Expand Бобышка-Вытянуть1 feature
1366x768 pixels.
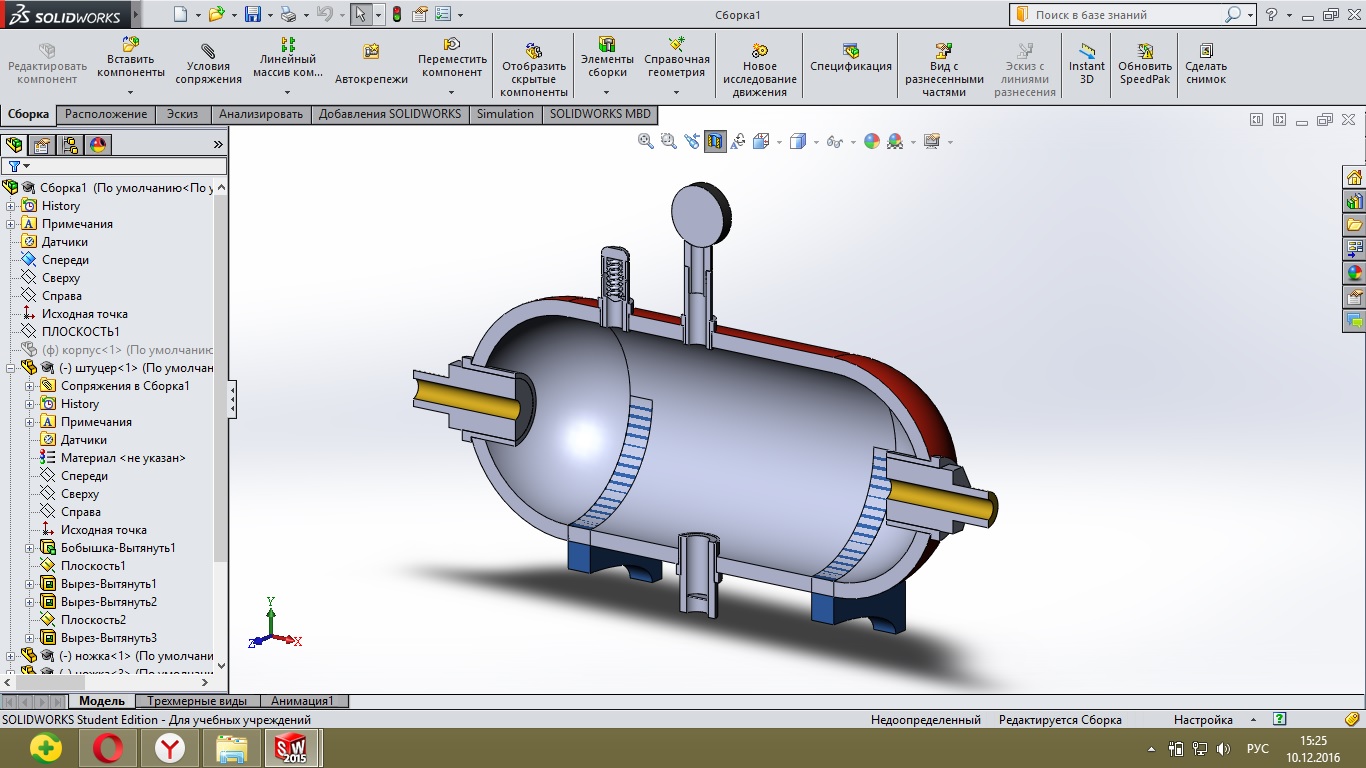(x=30, y=548)
